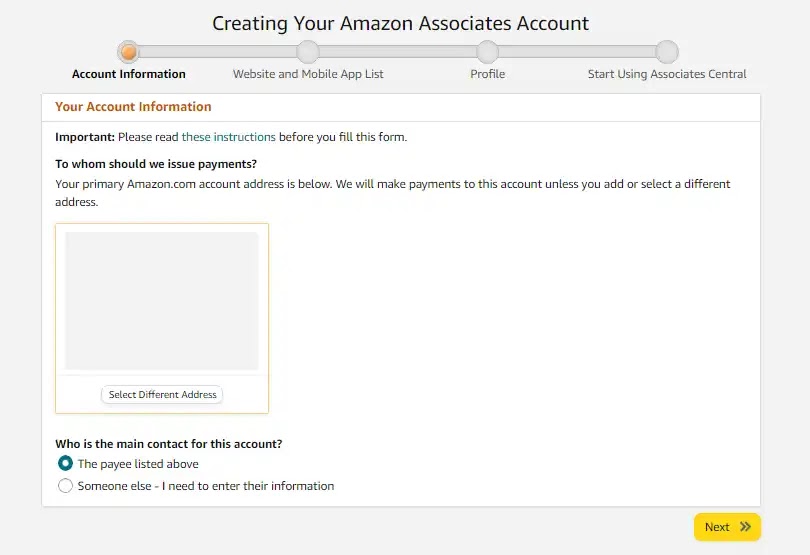Screen dimensions: 810x555
Task: Click progress bar between Profile and Start Using steps
Action: click(577, 51)
